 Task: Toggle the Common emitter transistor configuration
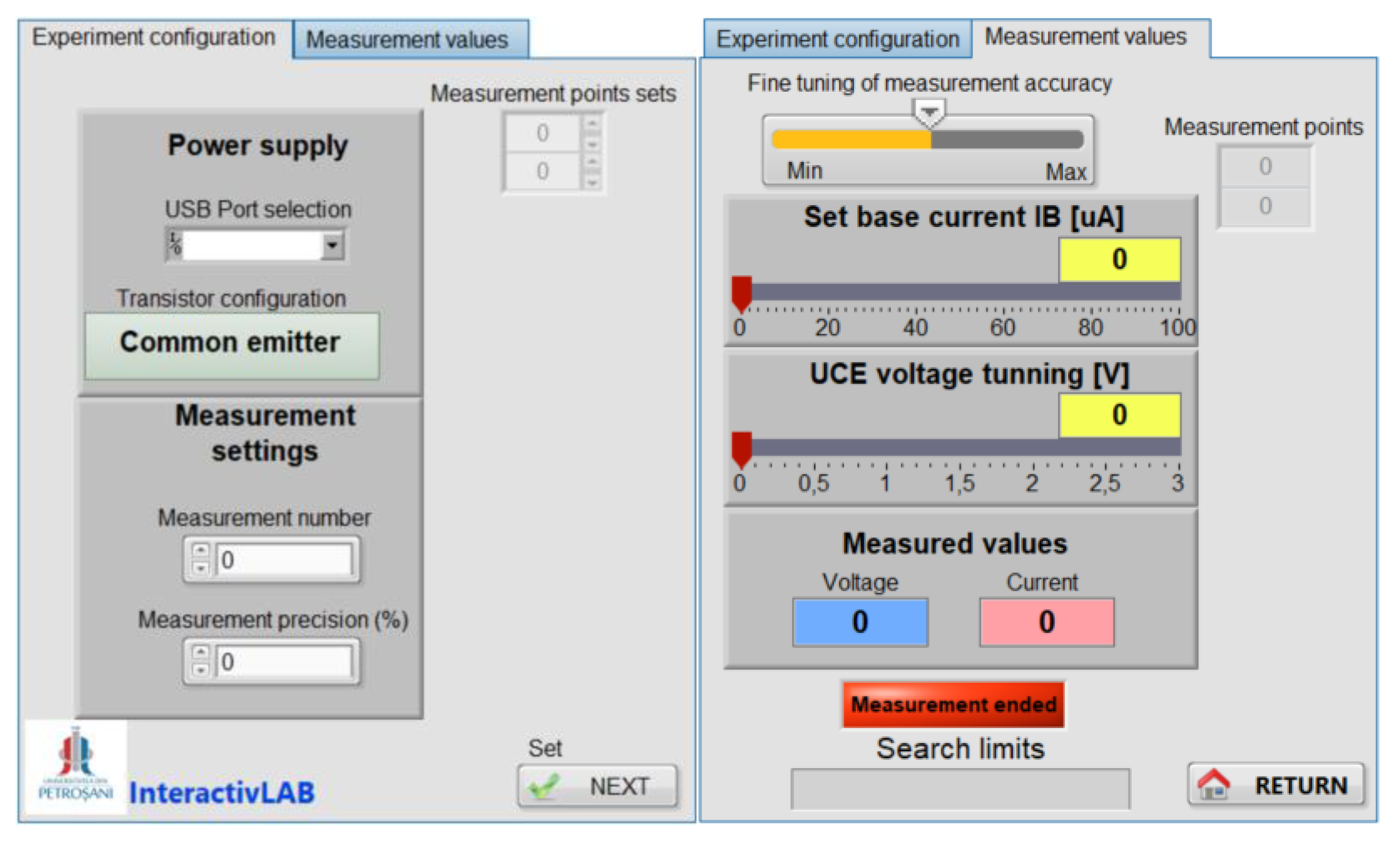[x=232, y=345]
